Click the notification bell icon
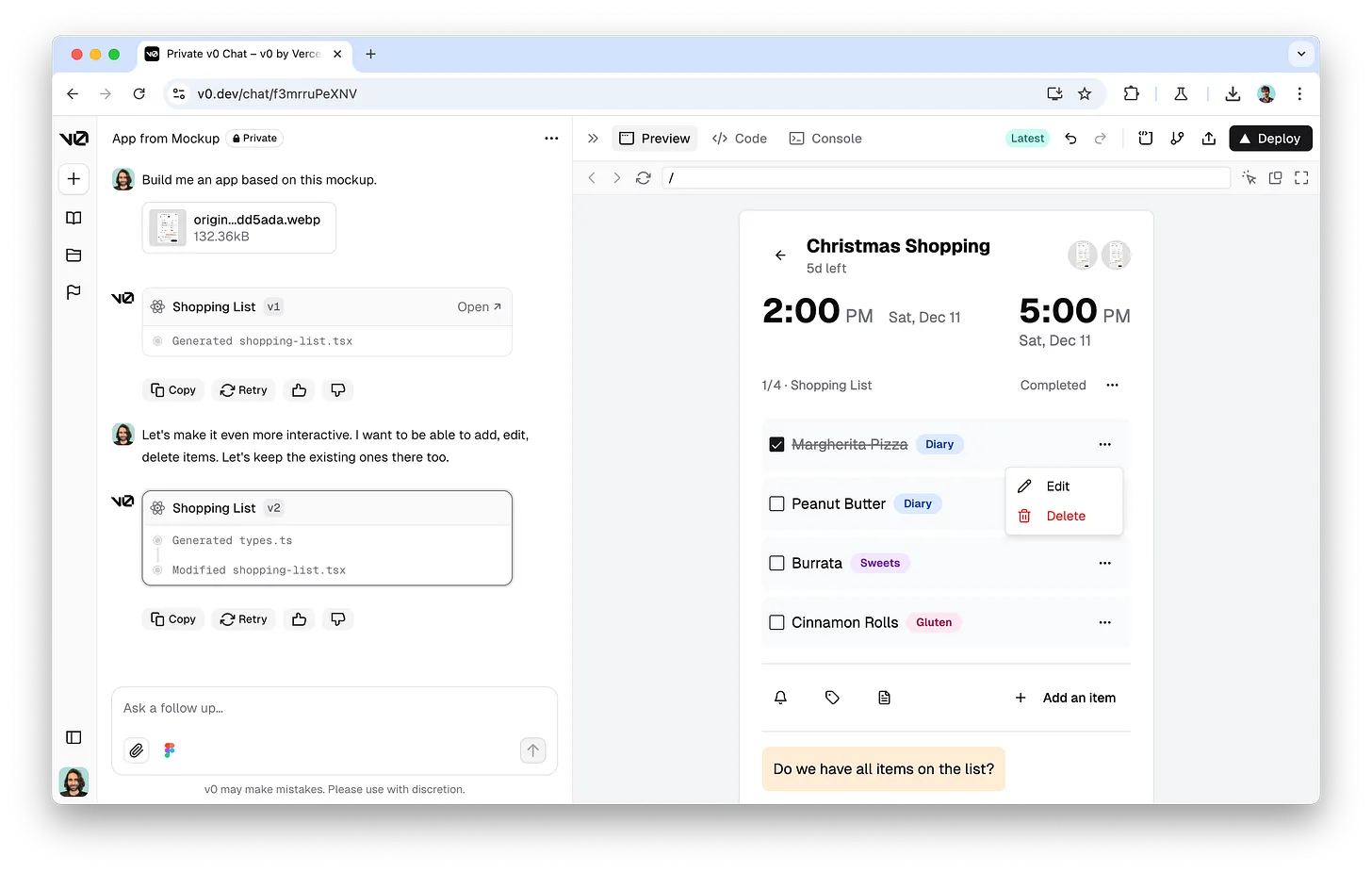The image size is (1372, 873). (780, 698)
